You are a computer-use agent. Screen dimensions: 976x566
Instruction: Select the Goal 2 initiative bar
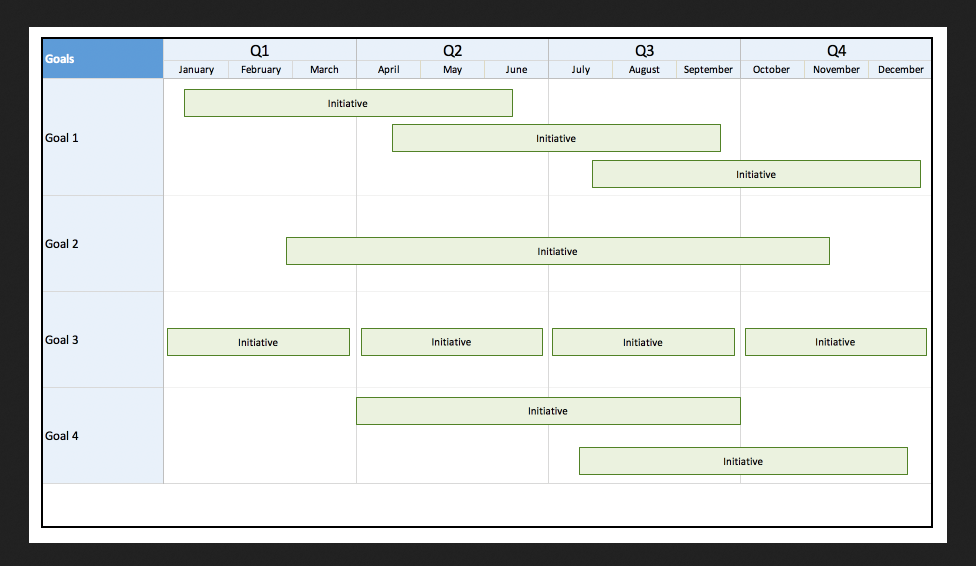[557, 252]
